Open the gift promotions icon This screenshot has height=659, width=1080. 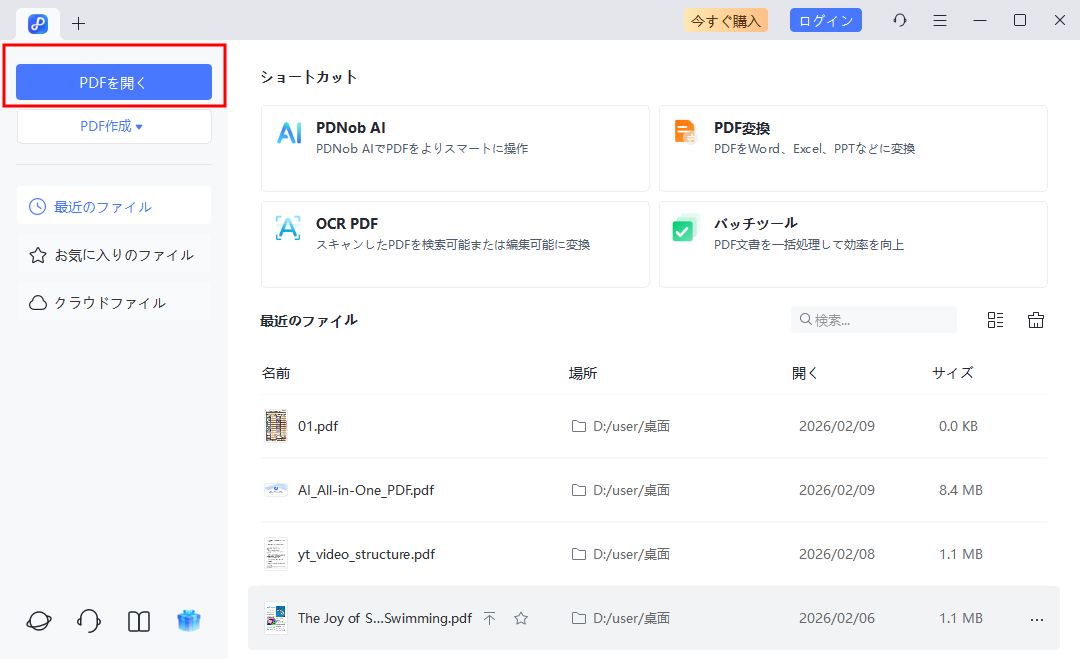pyautogui.click(x=189, y=621)
